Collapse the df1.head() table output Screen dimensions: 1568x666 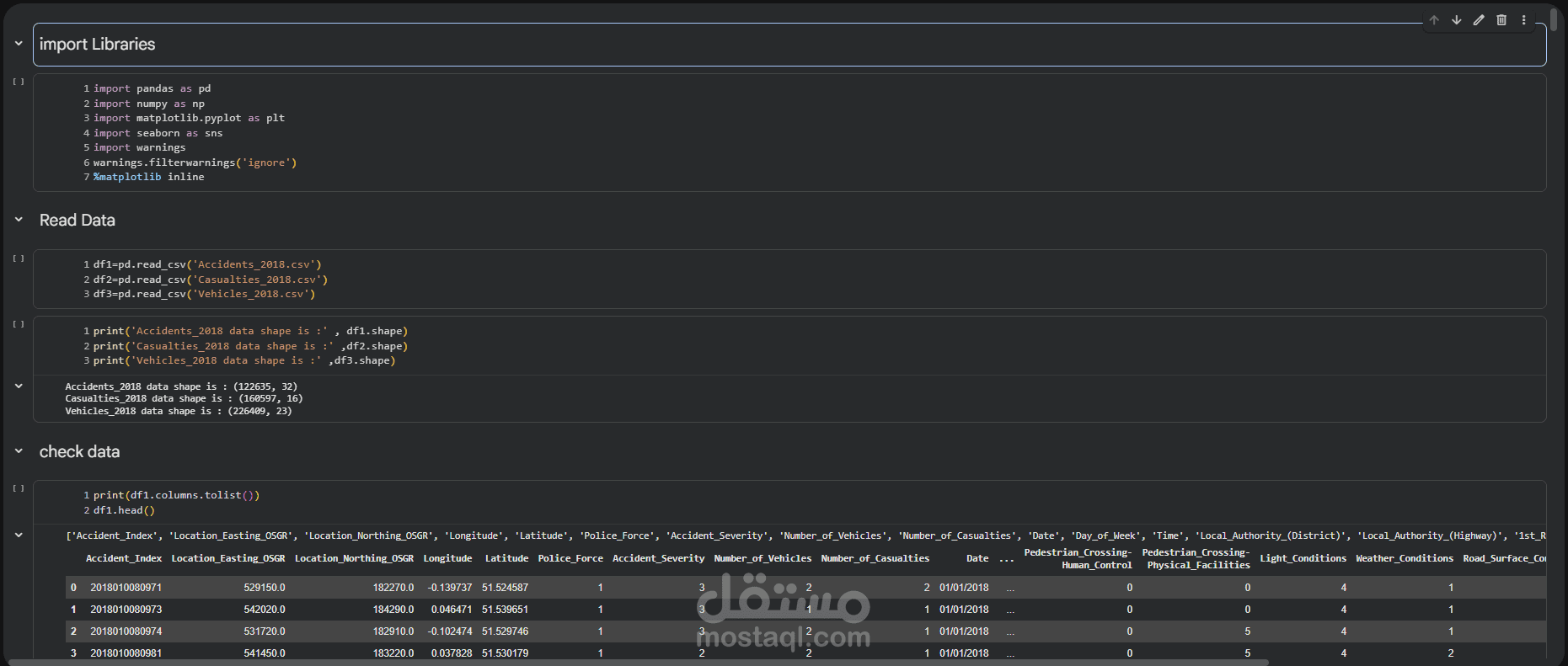pos(19,535)
